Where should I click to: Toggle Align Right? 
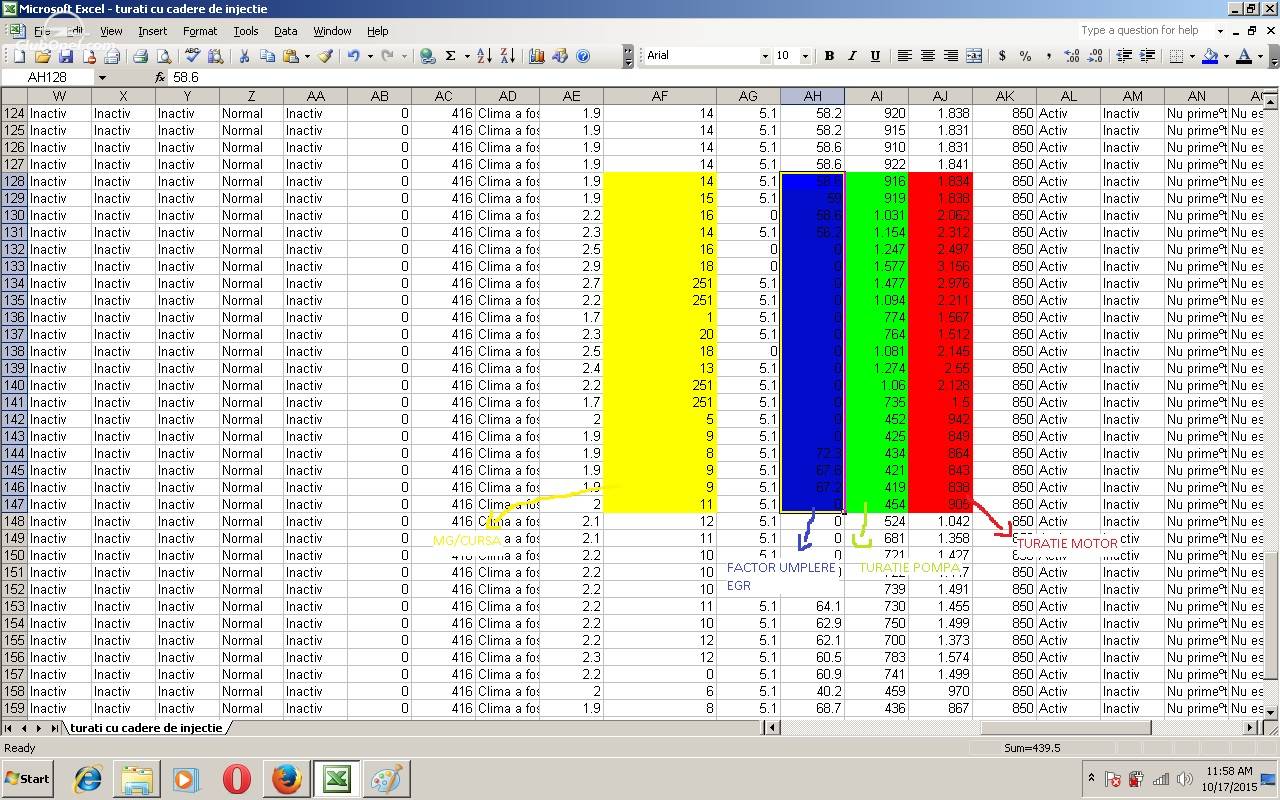coord(951,56)
